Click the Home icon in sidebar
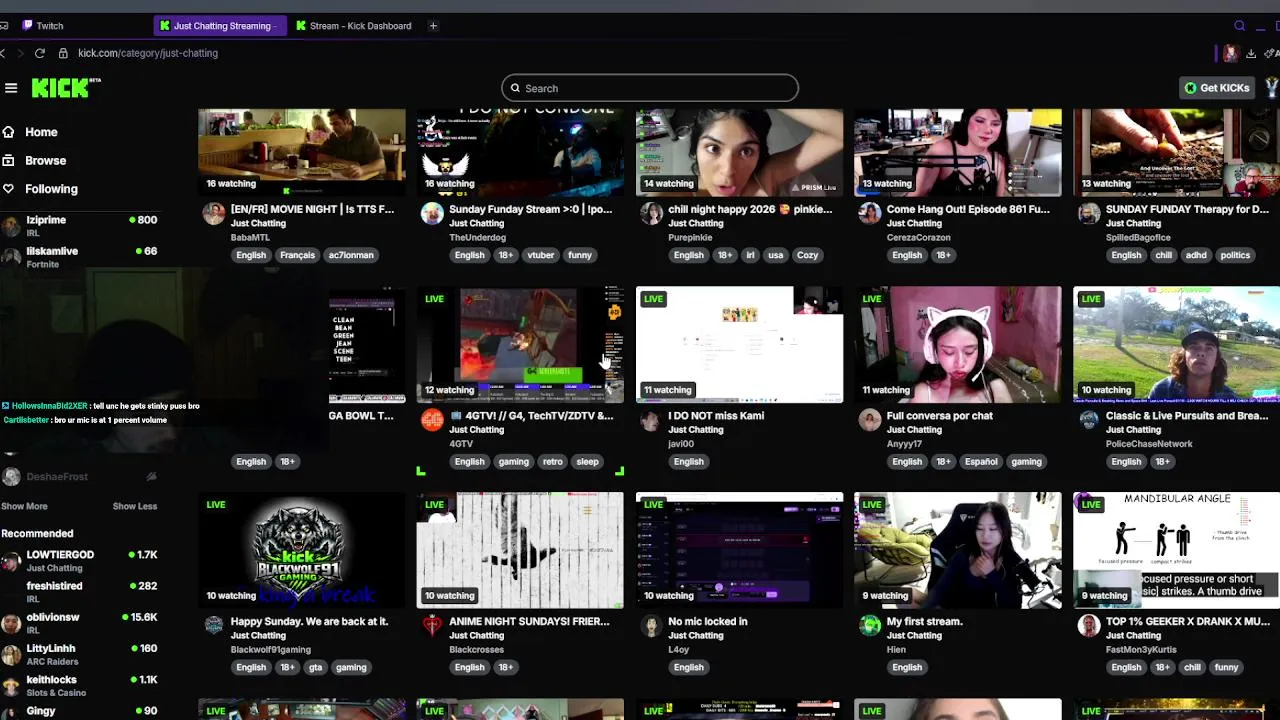 pos(8,132)
